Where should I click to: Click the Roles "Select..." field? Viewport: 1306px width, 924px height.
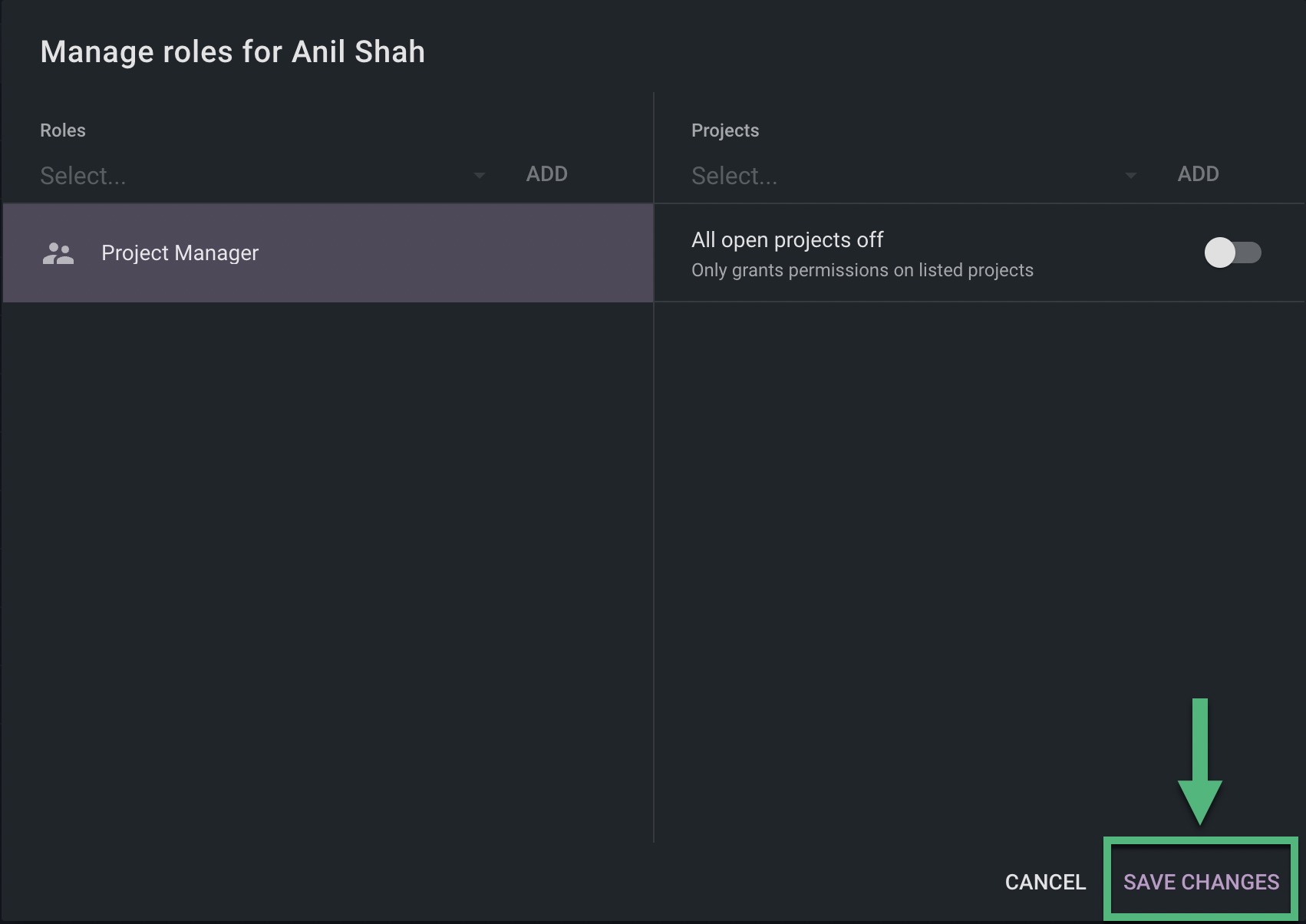point(253,176)
